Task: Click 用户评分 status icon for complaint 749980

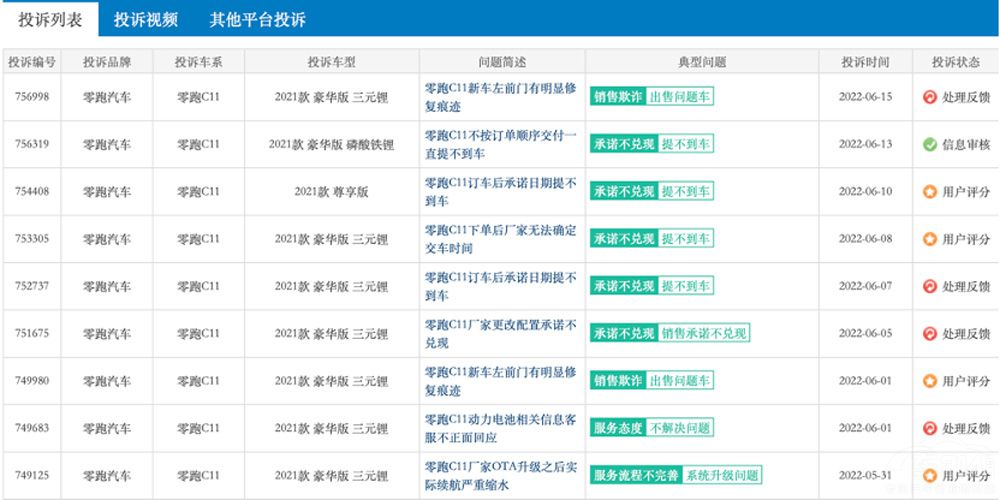Action: [x=929, y=381]
